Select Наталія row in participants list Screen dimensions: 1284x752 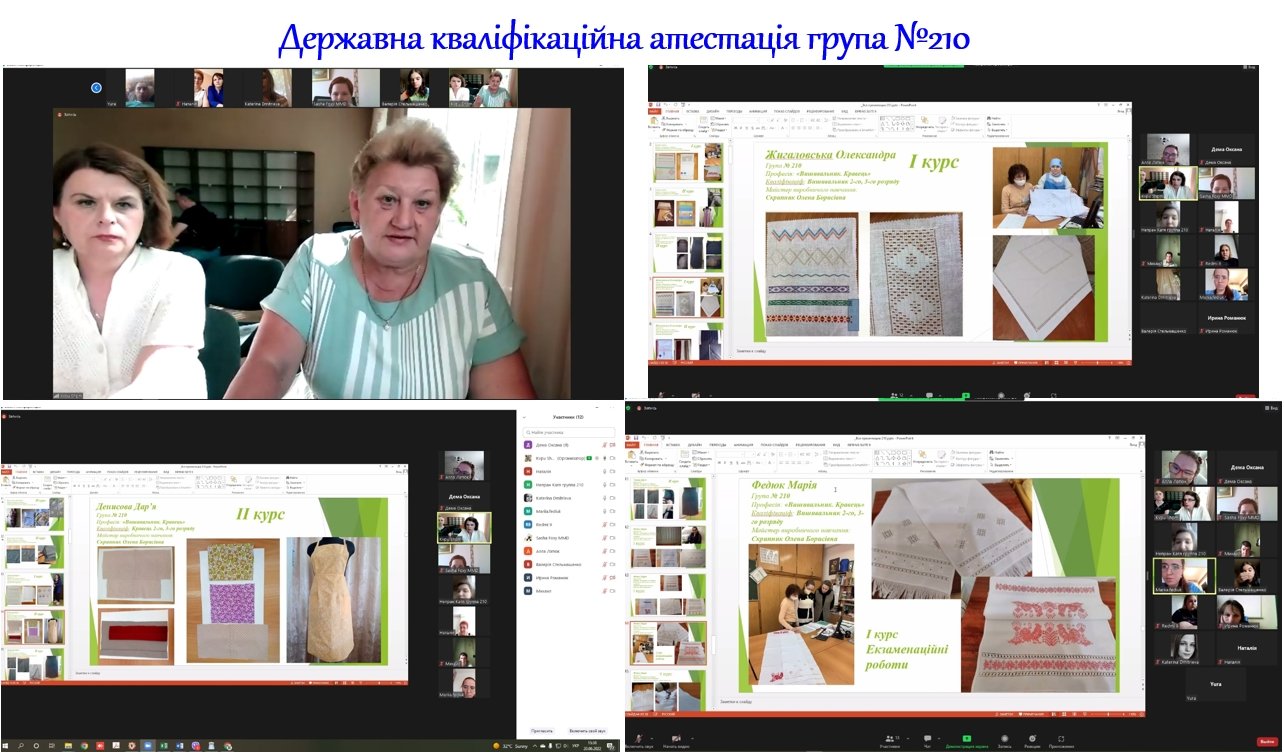pyautogui.click(x=568, y=471)
